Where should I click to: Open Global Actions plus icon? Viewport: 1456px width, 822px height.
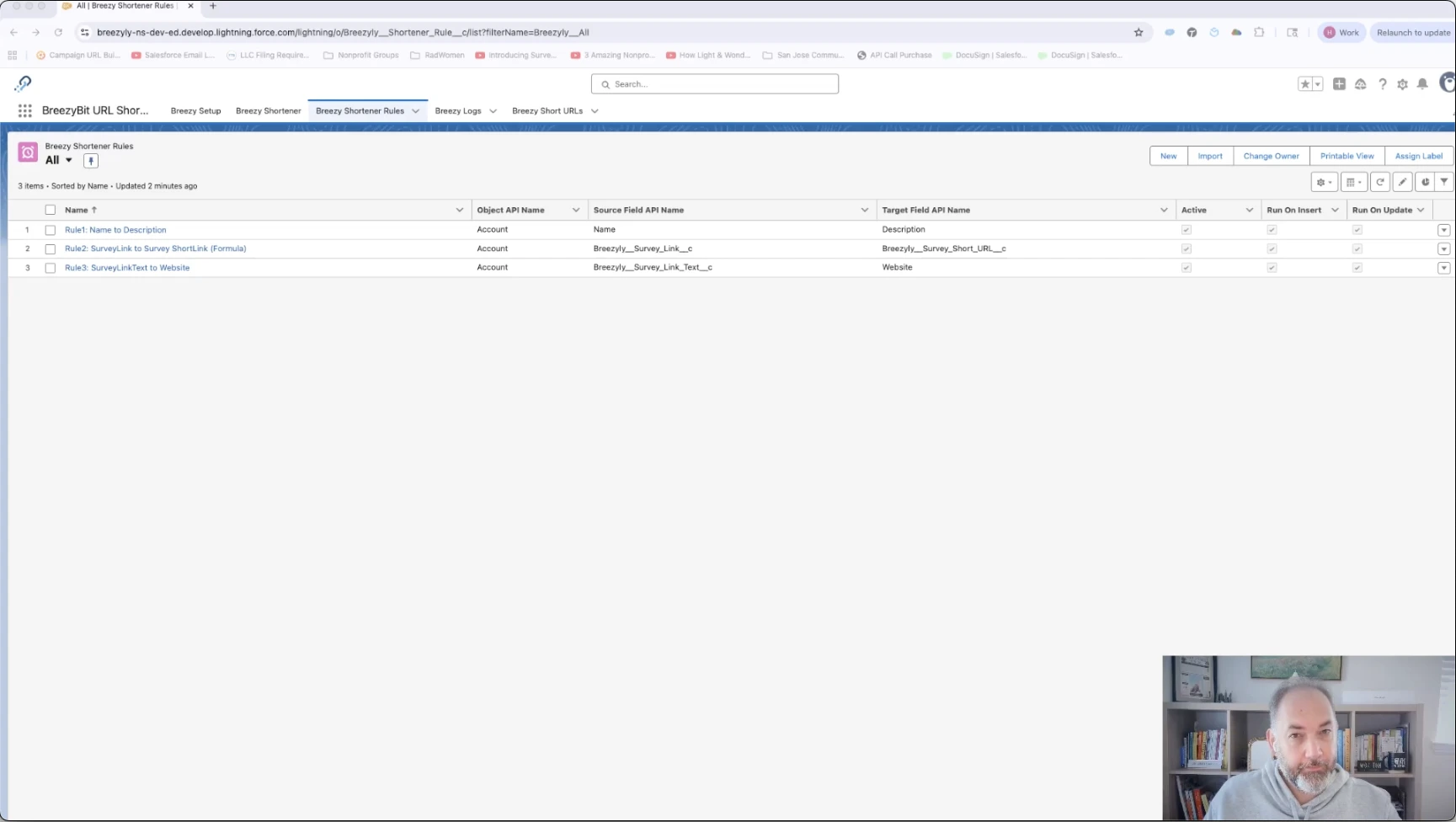pyautogui.click(x=1339, y=84)
